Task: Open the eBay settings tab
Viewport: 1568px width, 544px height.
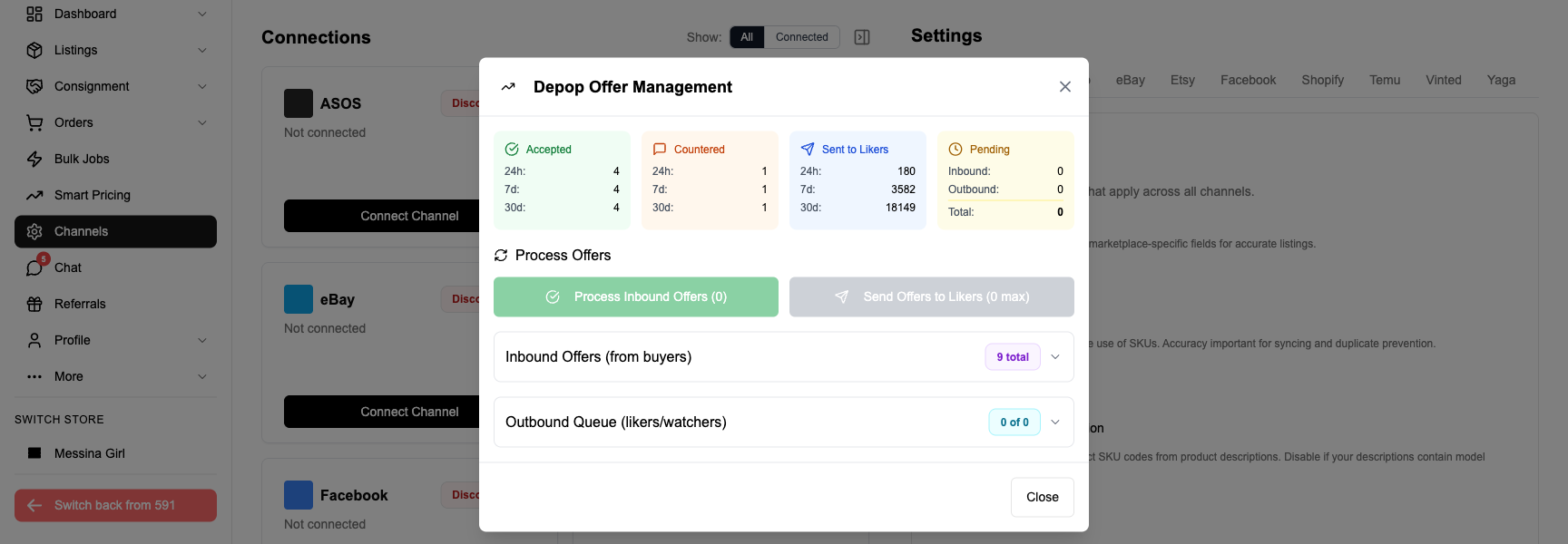Action: (1131, 80)
